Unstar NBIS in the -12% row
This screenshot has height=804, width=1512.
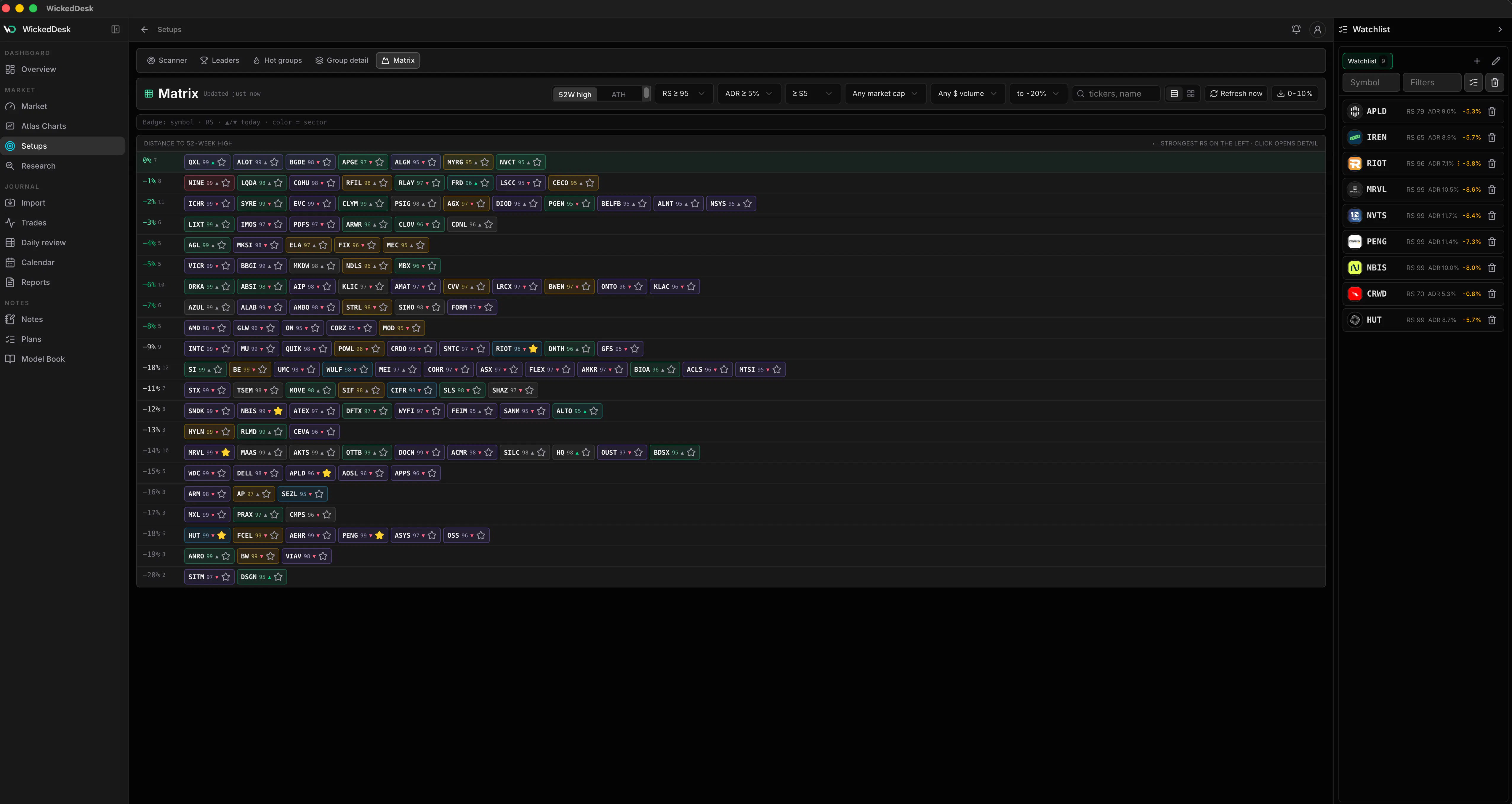278,411
